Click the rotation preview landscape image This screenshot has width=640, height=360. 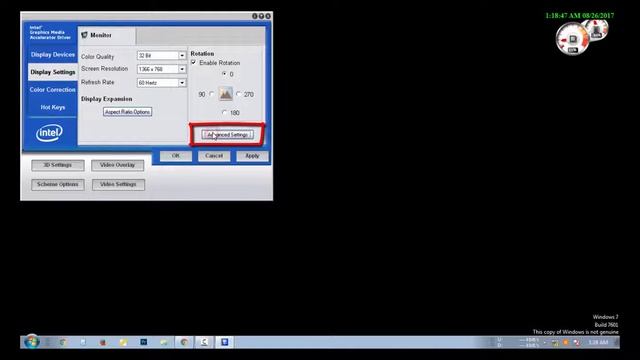pos(225,94)
